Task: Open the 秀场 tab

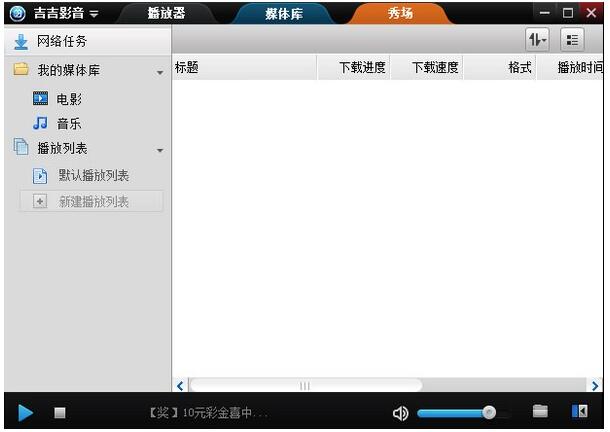Action: point(400,14)
